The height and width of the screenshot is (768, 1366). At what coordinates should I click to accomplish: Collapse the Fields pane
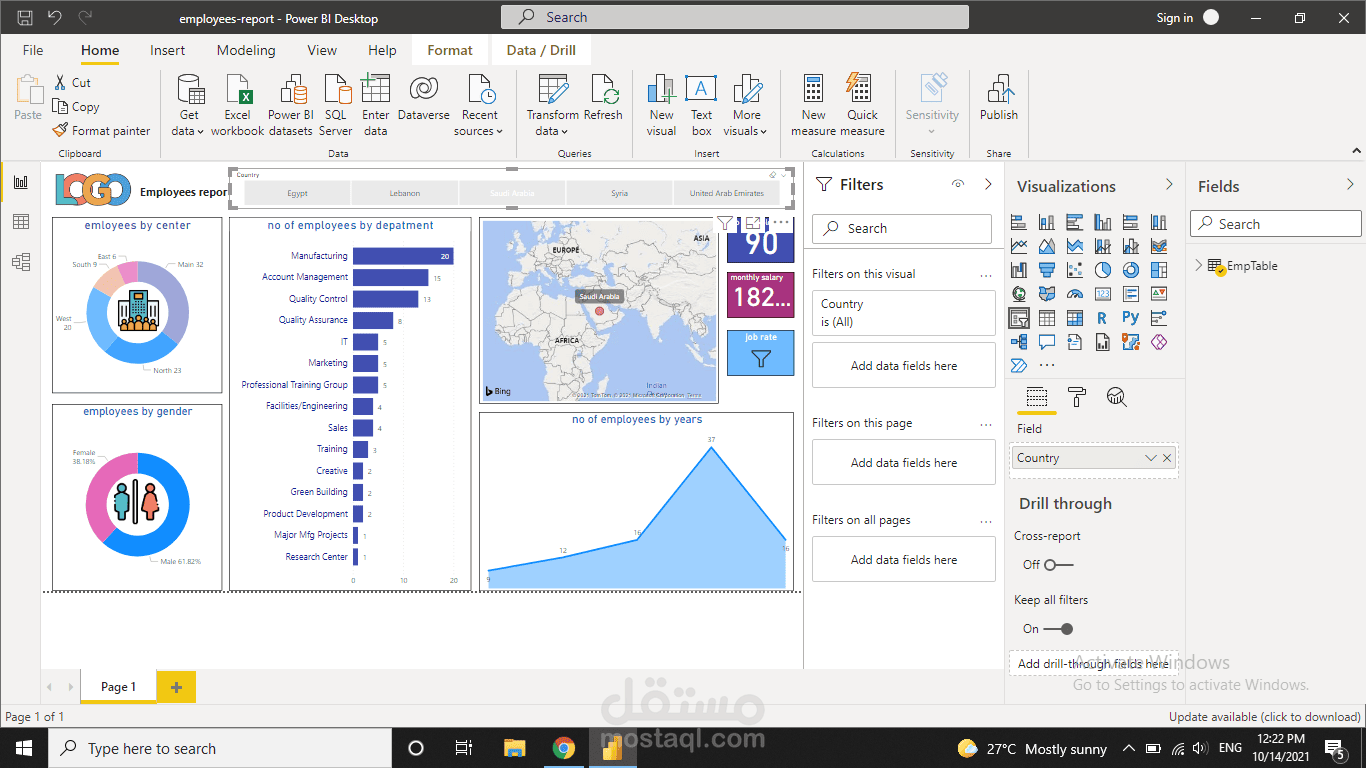tap(1351, 184)
